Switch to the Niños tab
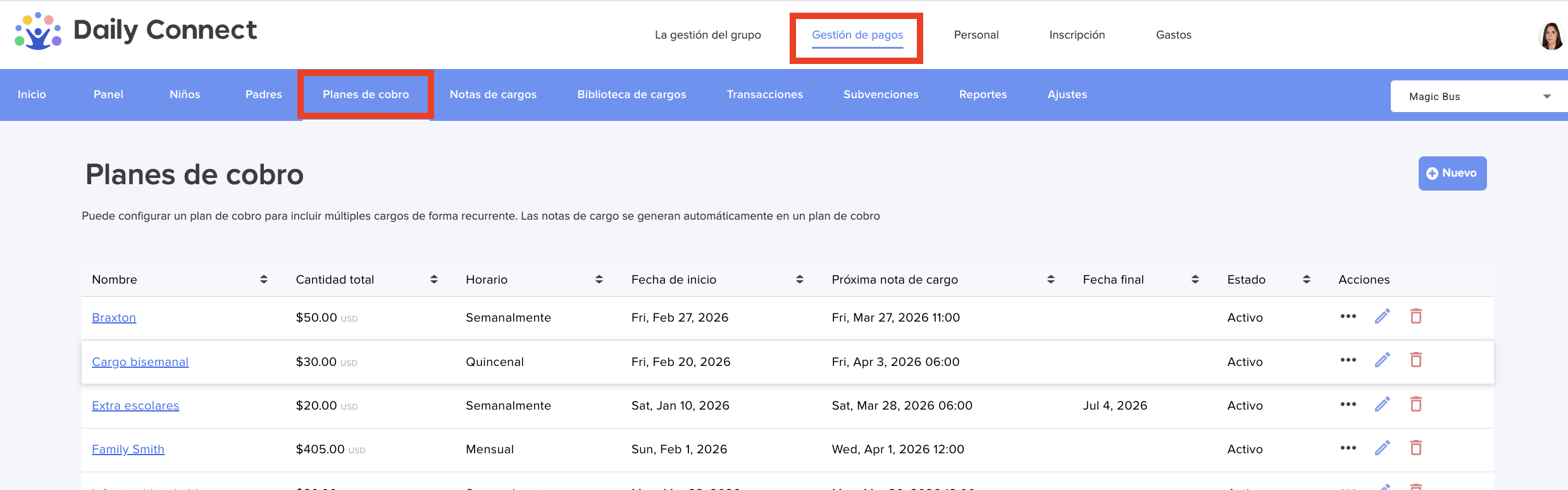Viewport: 1568px width, 490px height. pyautogui.click(x=185, y=94)
